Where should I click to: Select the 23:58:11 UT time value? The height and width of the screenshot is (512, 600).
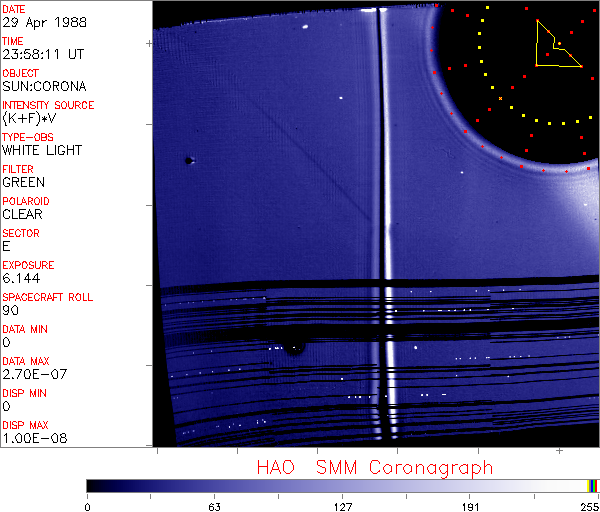(x=42, y=54)
